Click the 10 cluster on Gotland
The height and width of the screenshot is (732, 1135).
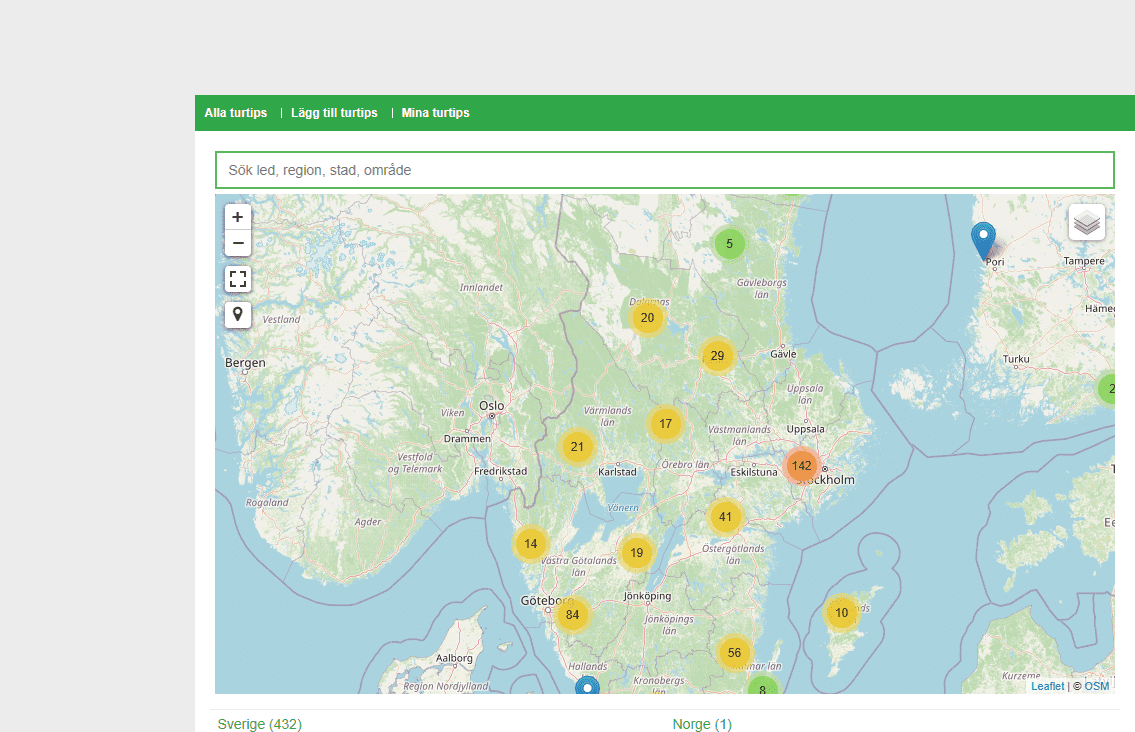[841, 613]
